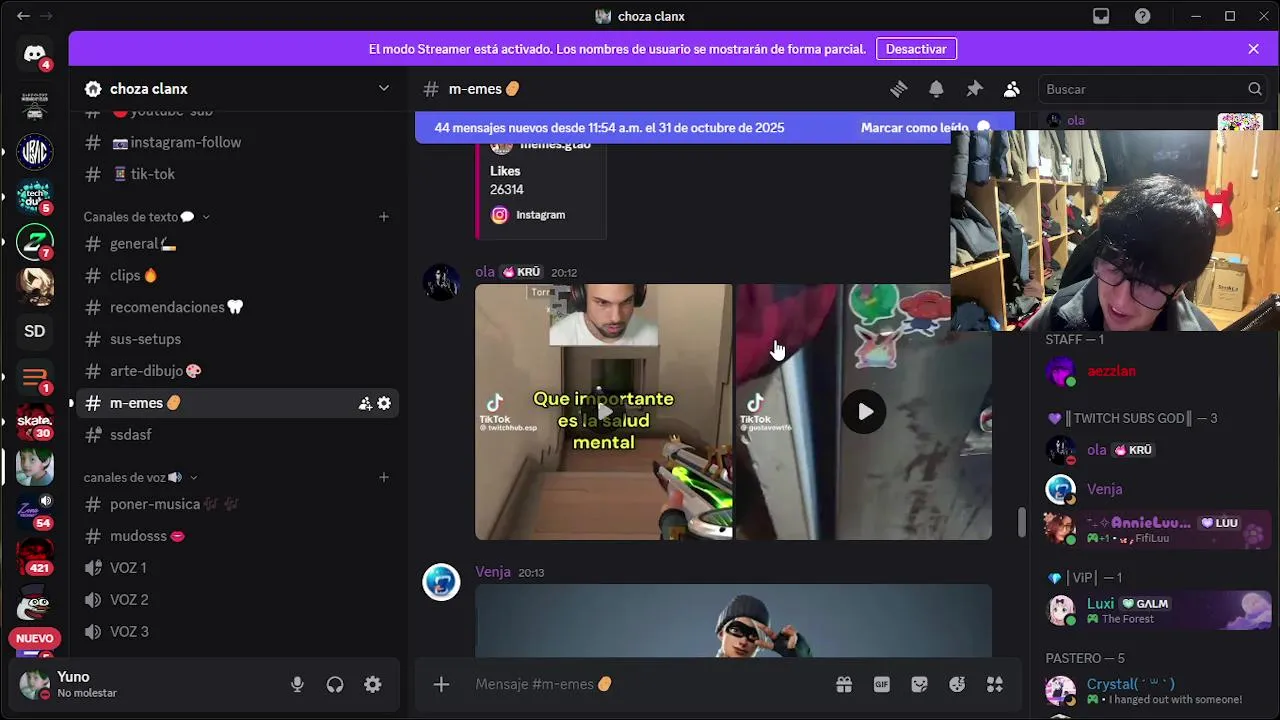Jump to 44 mensajes nuevos banner
1280x720 pixels.
click(609, 128)
